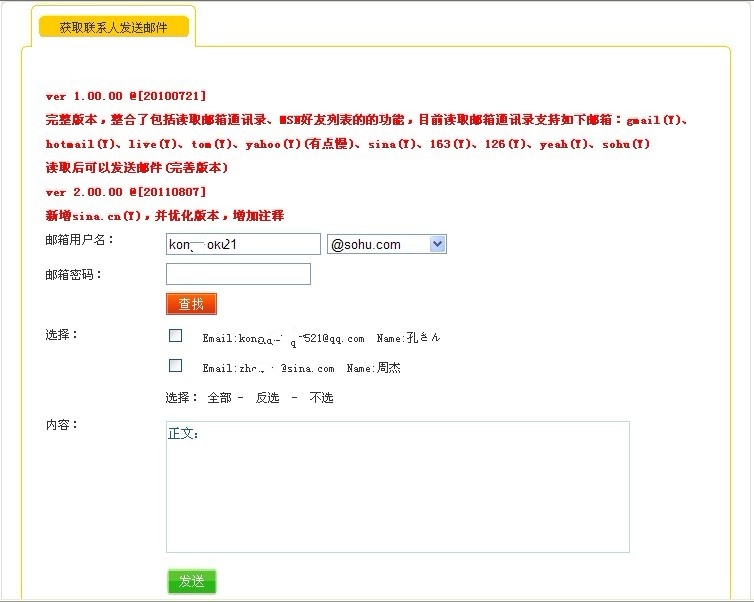This screenshot has width=754, height=602.
Task: Click the '邮箱密码:' label
Action: click(x=74, y=275)
